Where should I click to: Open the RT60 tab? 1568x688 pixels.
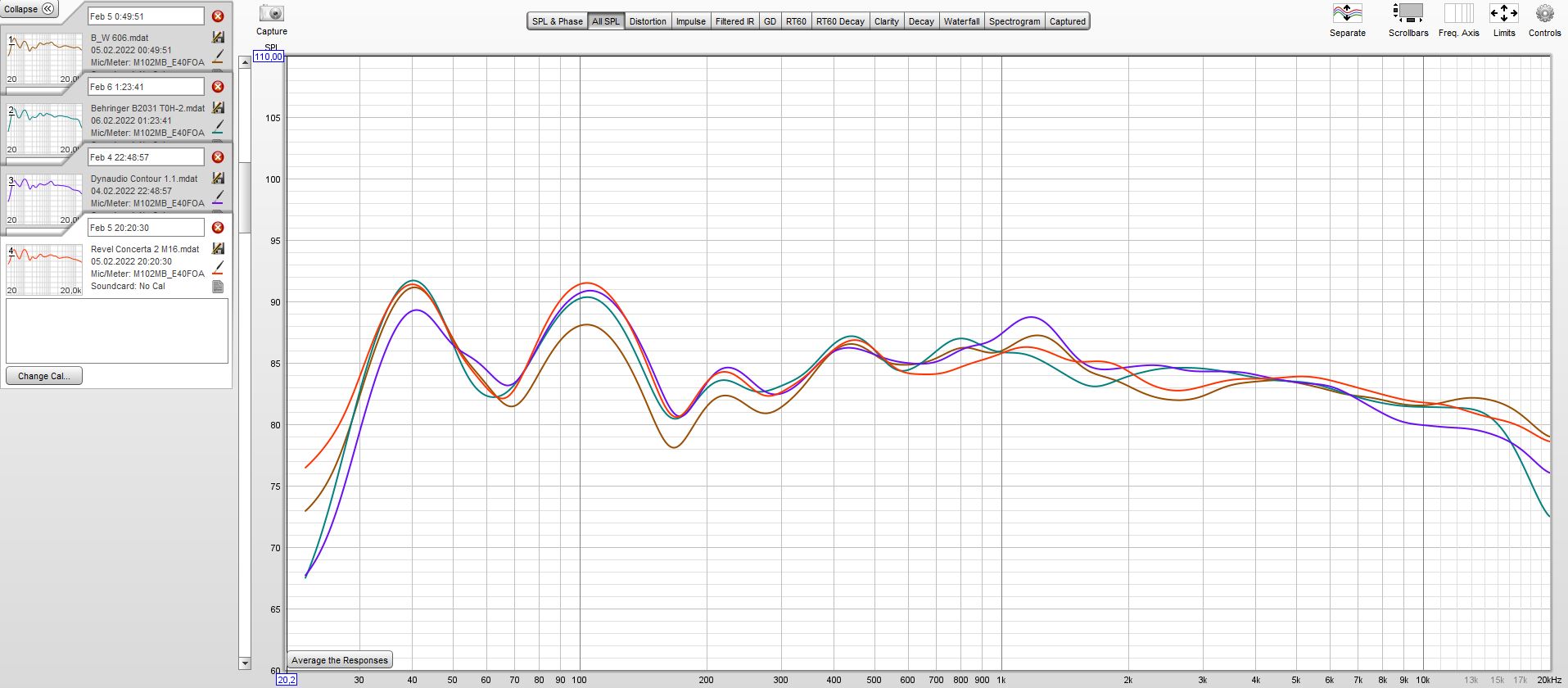[796, 21]
